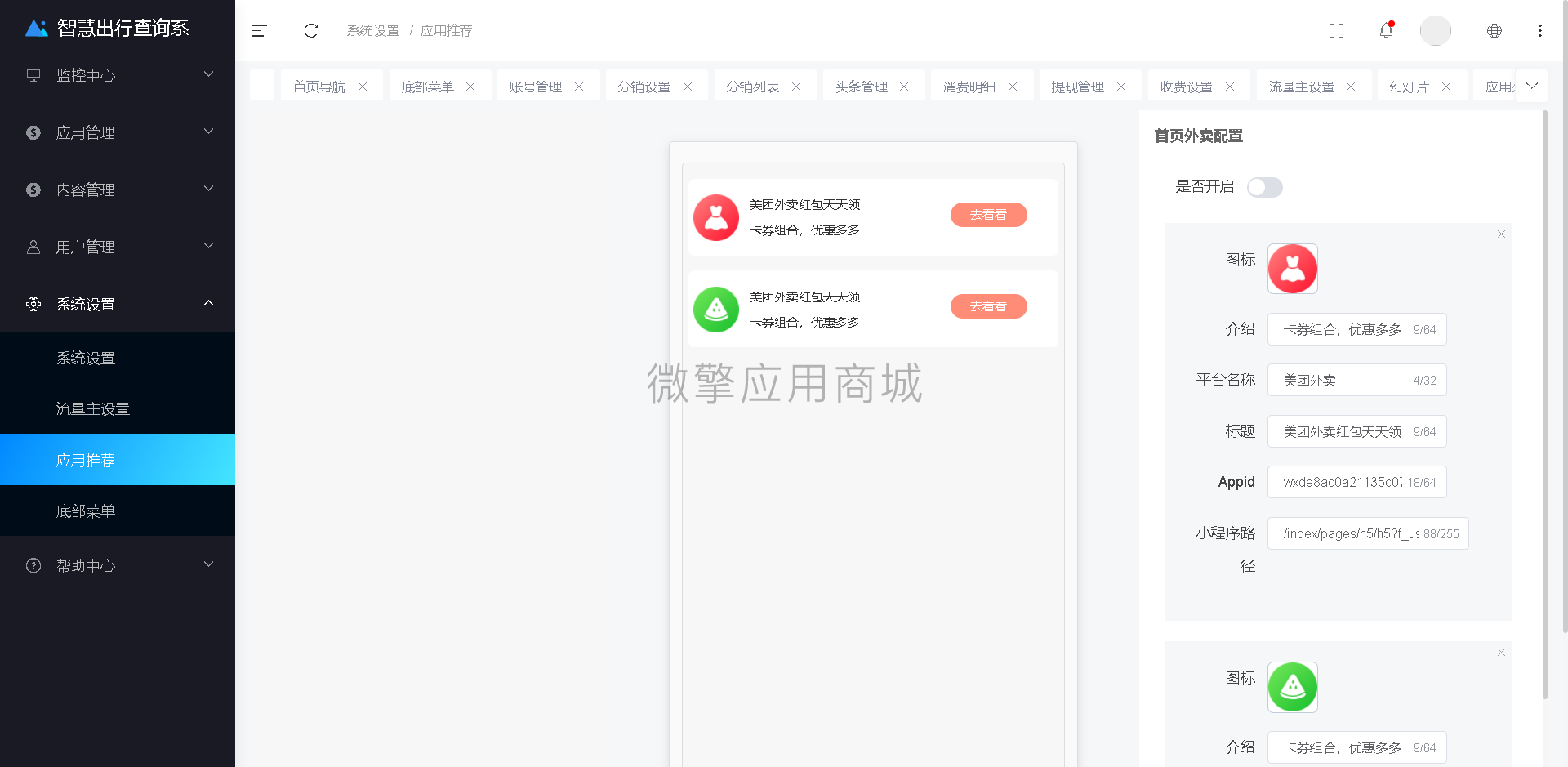Close the 头条管理 tab
This screenshot has width=1568, height=767.
point(904,87)
